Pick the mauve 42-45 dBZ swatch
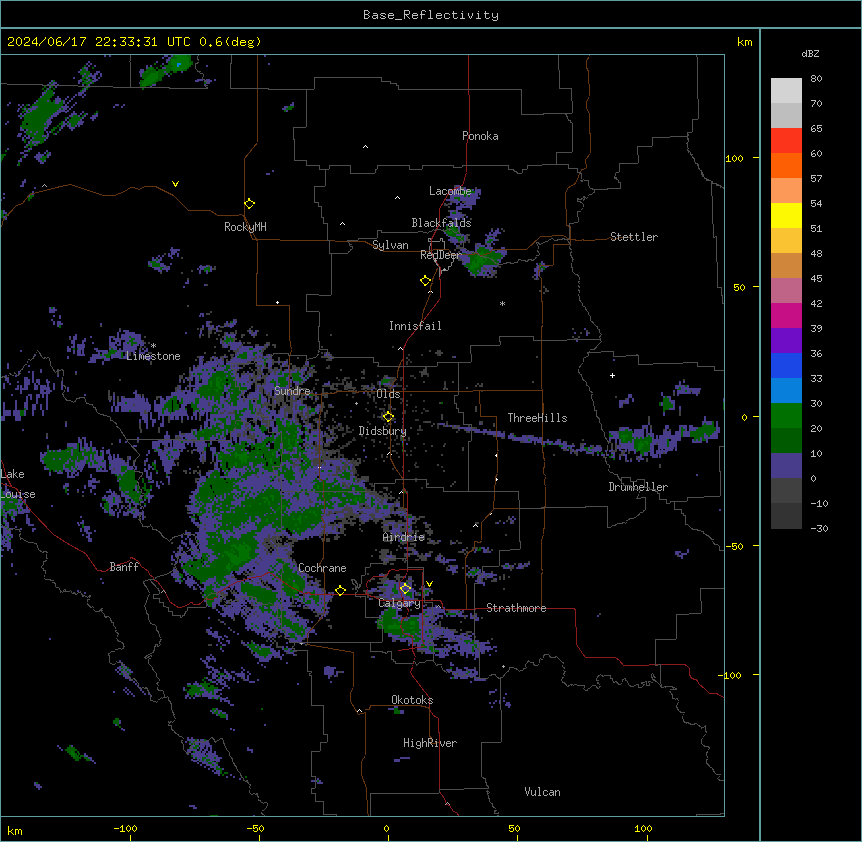The width and height of the screenshot is (862, 842). click(x=786, y=291)
